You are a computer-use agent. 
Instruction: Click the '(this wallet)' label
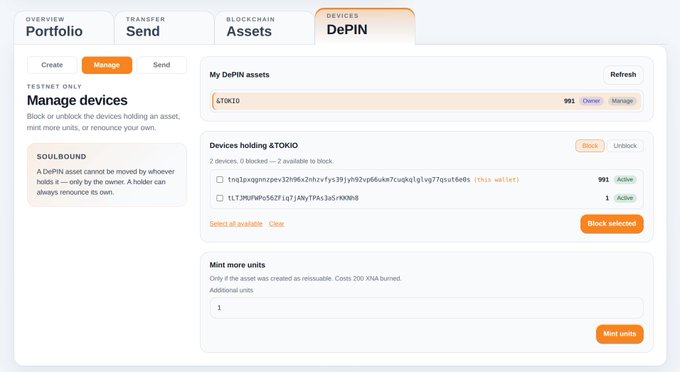(496, 179)
